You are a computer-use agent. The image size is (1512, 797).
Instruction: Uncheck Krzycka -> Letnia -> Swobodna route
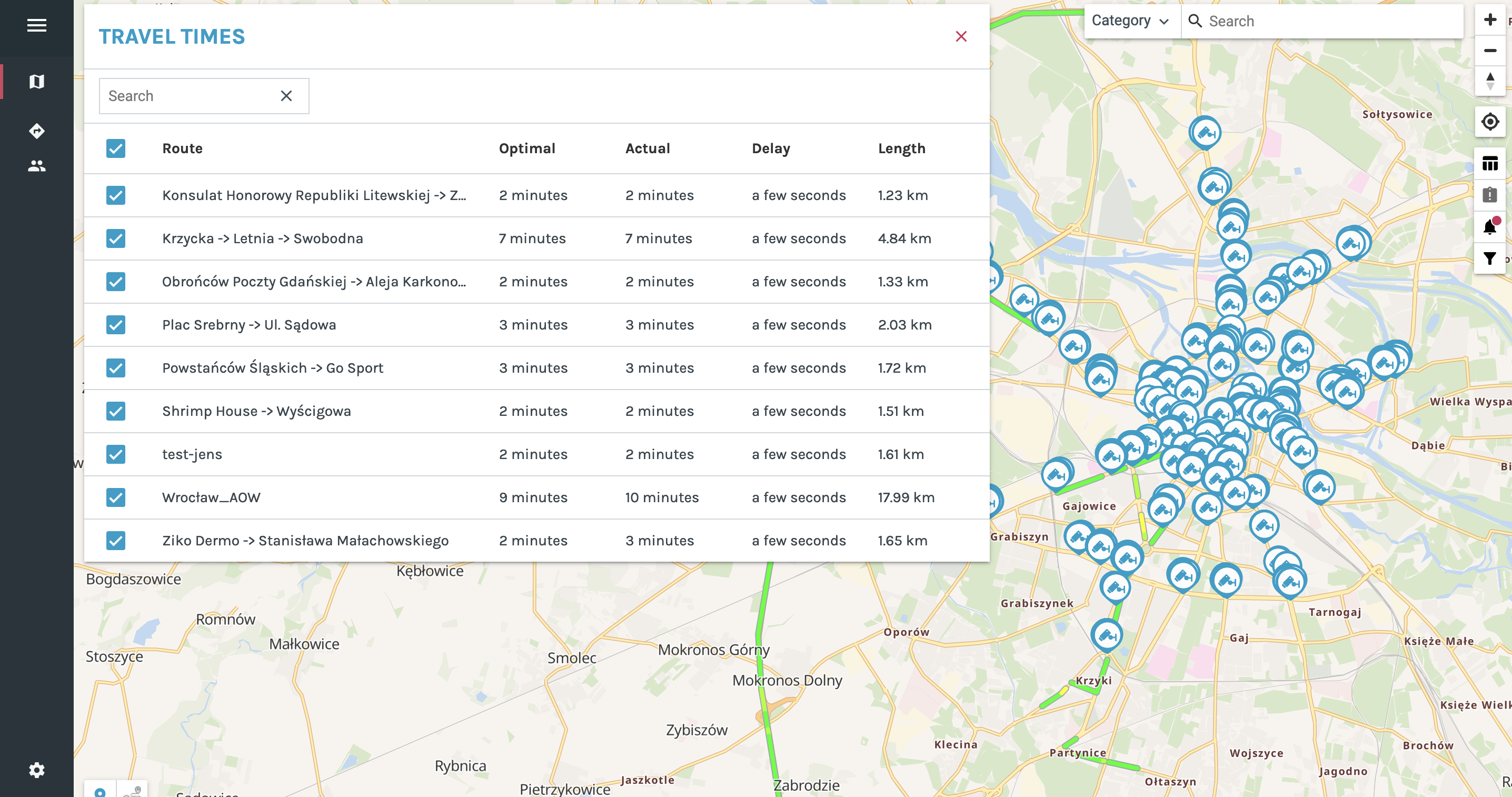tap(116, 238)
